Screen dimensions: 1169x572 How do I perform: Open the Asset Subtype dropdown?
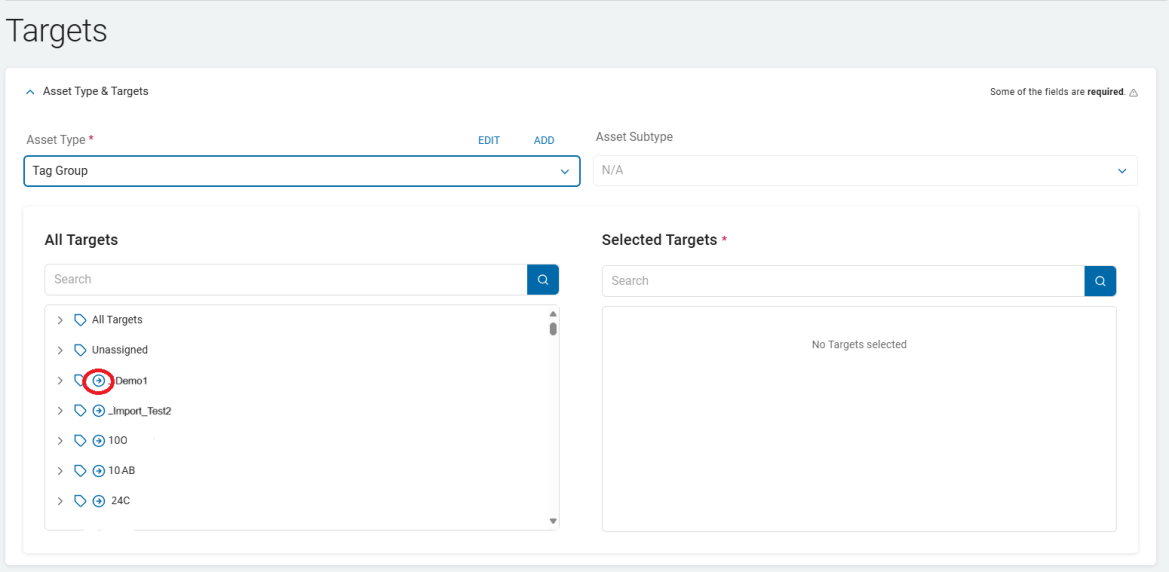coord(865,171)
